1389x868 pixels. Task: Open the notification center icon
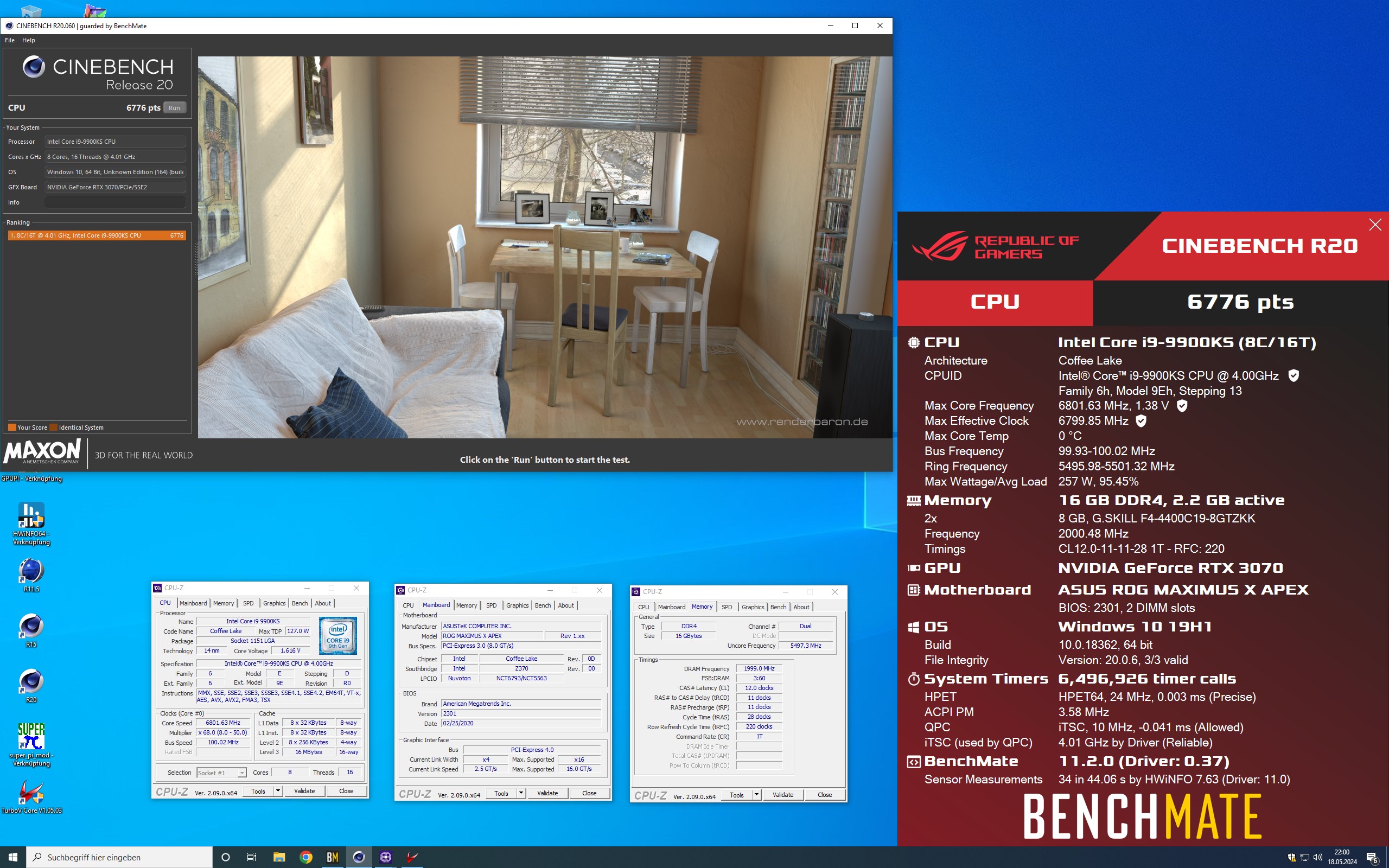1372,858
